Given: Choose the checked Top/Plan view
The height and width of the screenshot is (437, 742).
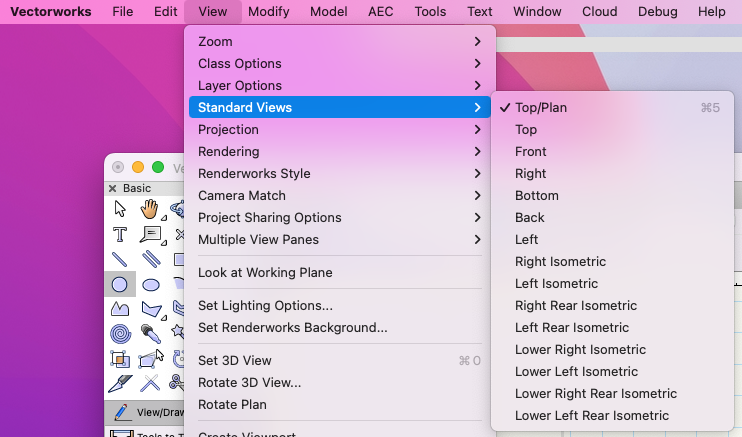Looking at the screenshot, I should point(540,107).
